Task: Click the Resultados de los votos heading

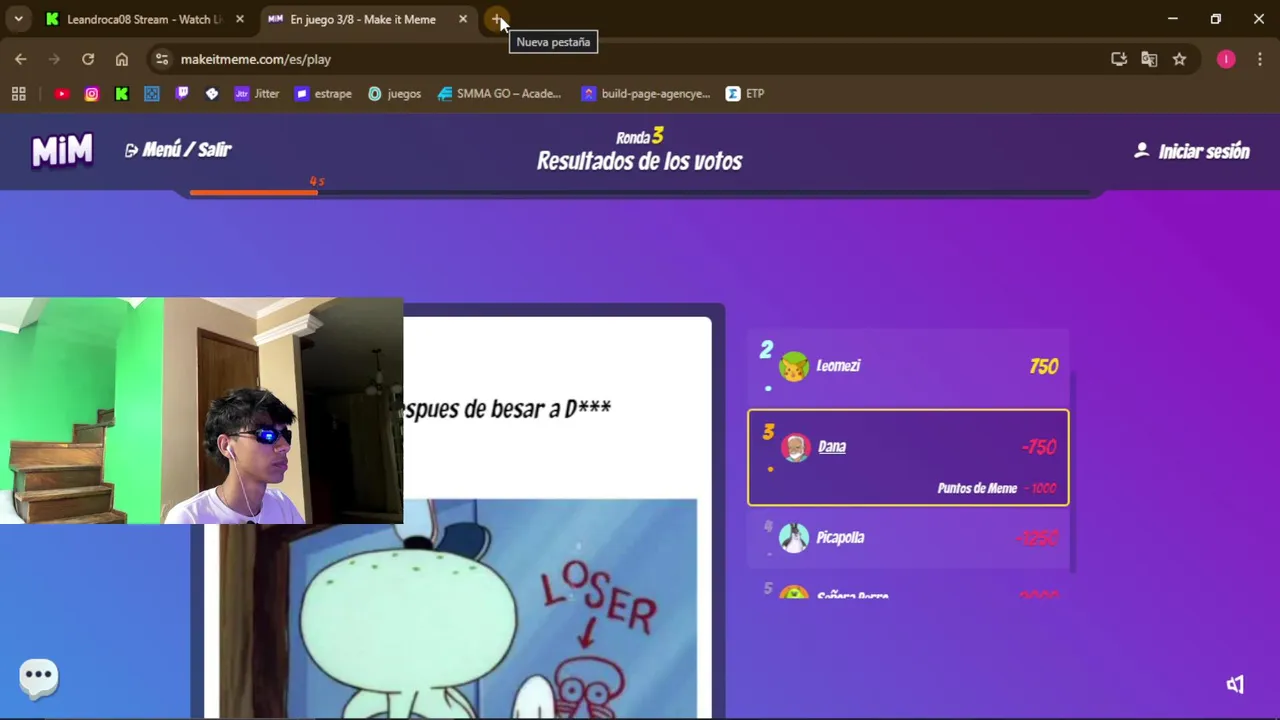Action: tap(640, 161)
